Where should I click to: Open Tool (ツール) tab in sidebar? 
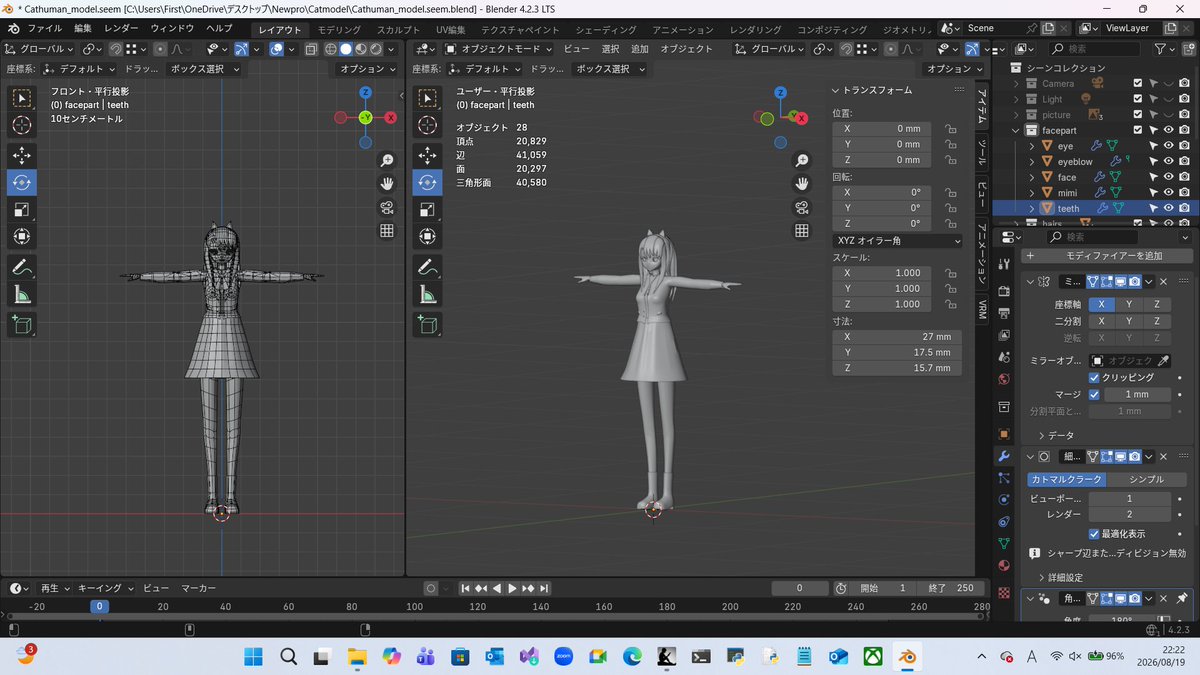[x=982, y=152]
